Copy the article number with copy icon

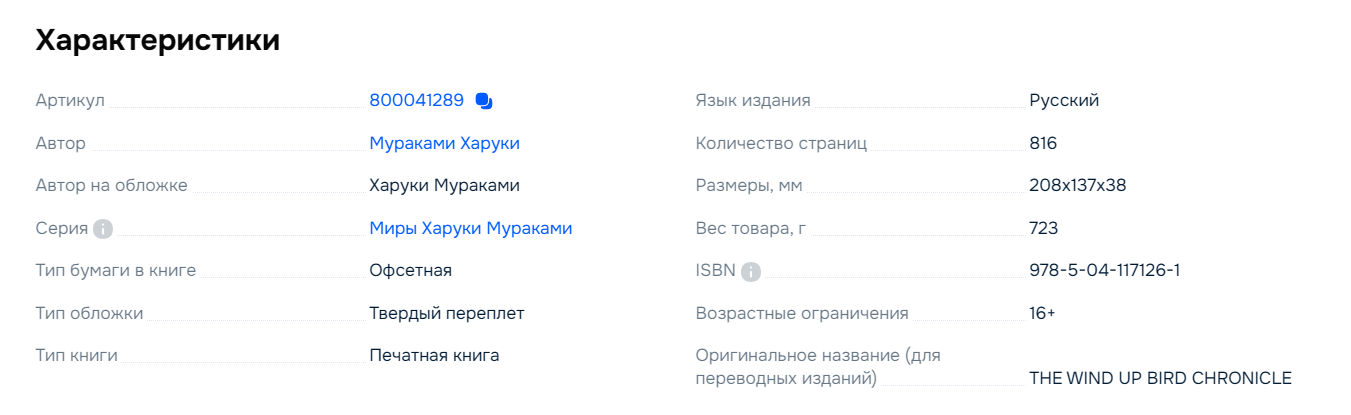(484, 101)
